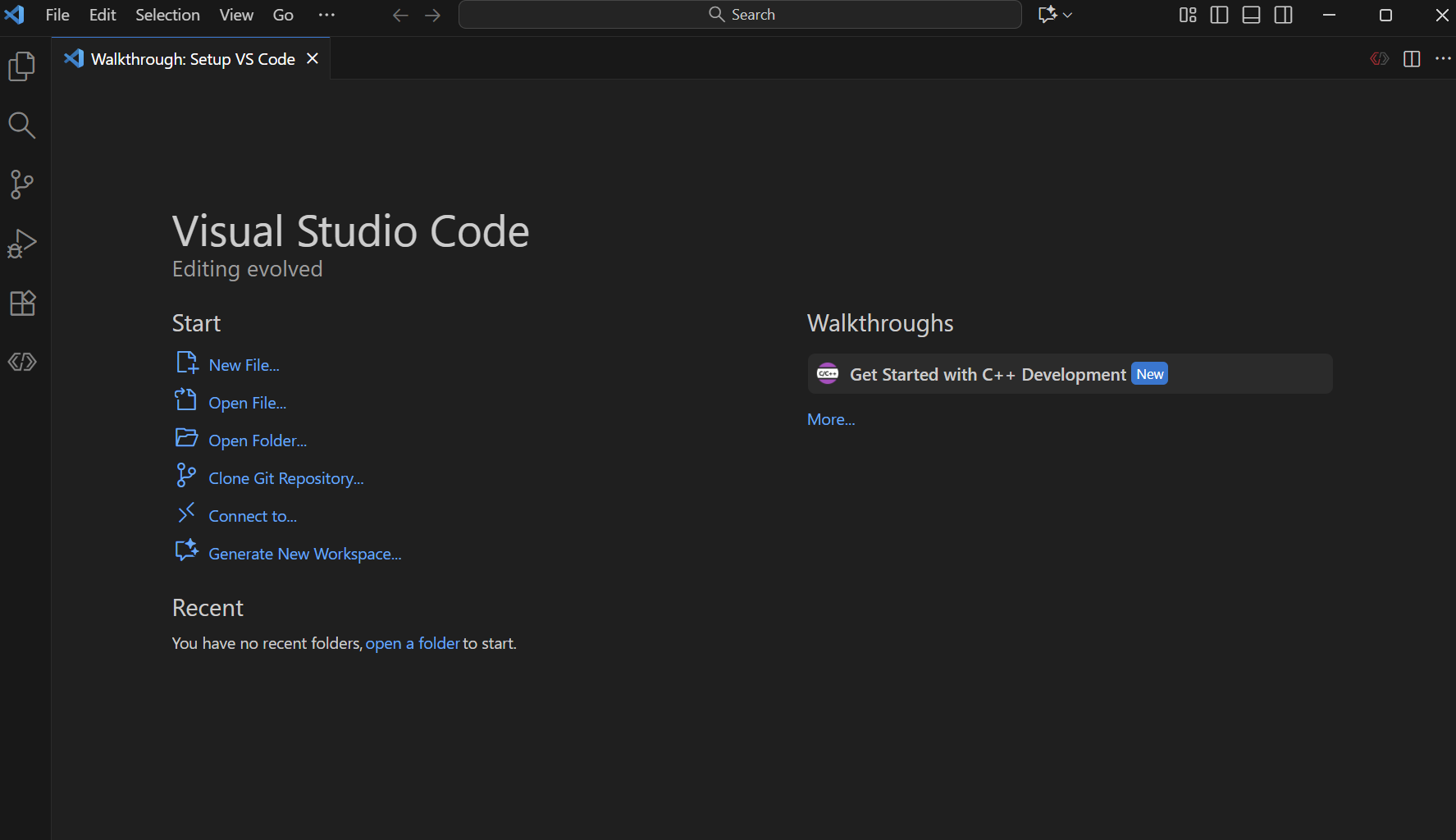Open the File menu
This screenshot has width=1456, height=840.
pyautogui.click(x=57, y=15)
